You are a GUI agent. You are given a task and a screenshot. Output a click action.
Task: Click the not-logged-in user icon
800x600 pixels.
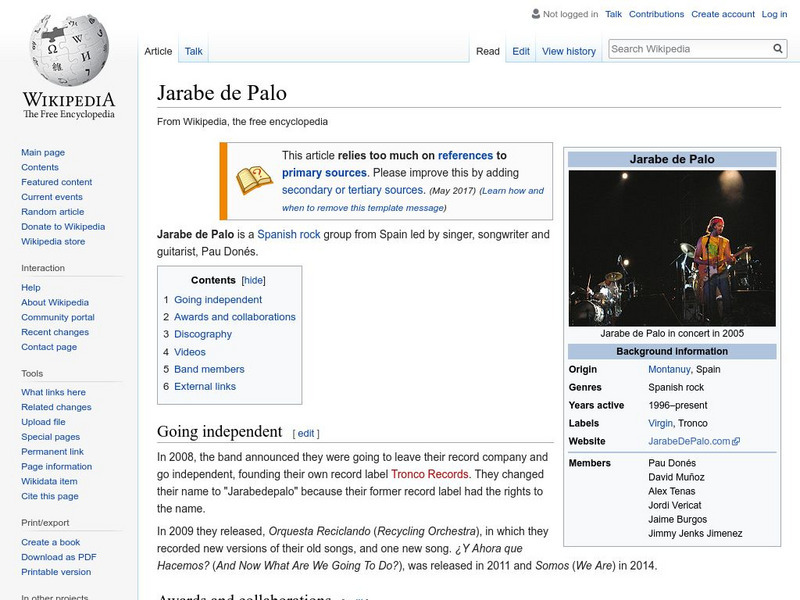point(535,15)
